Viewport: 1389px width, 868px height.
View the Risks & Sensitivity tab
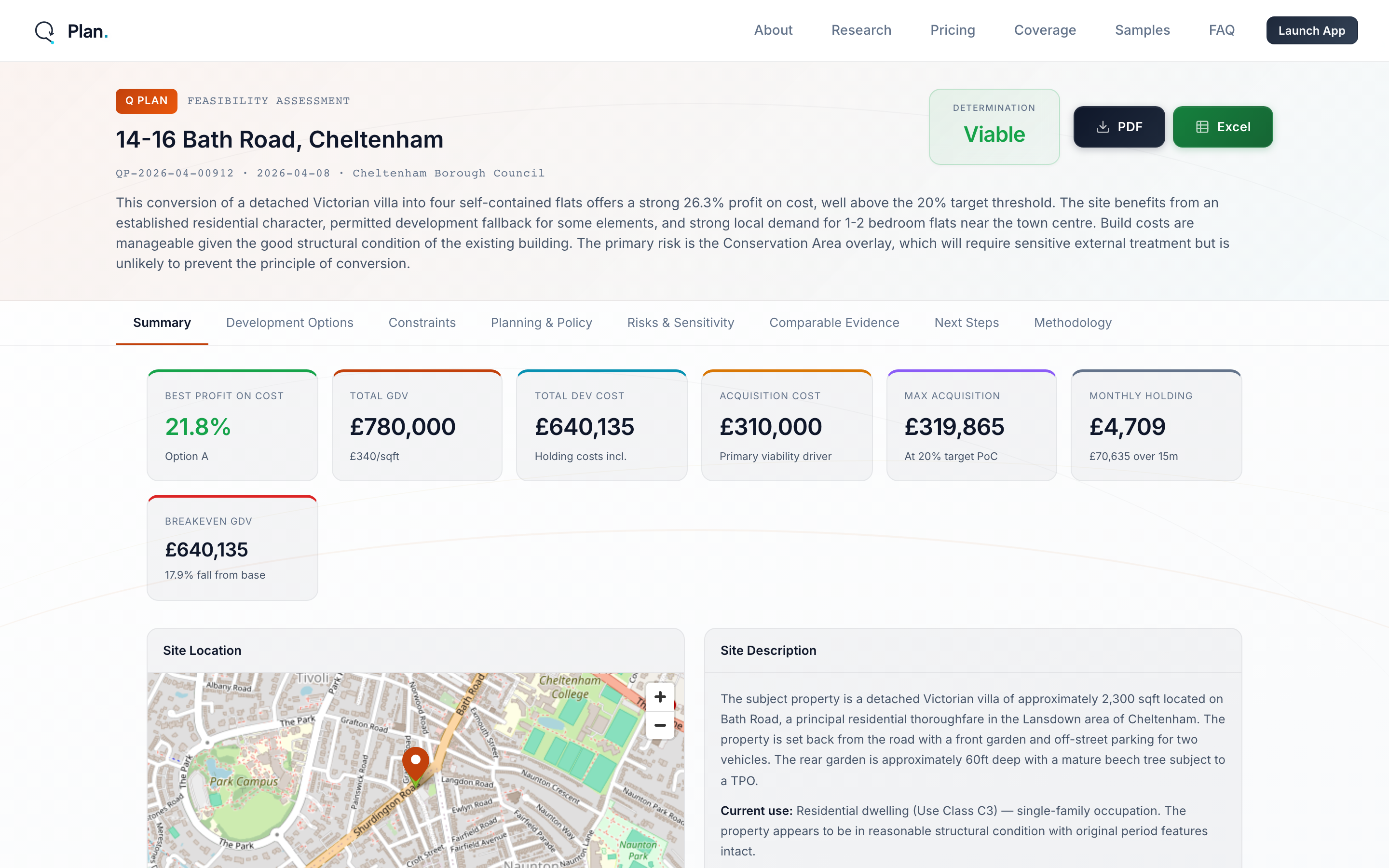click(x=680, y=323)
